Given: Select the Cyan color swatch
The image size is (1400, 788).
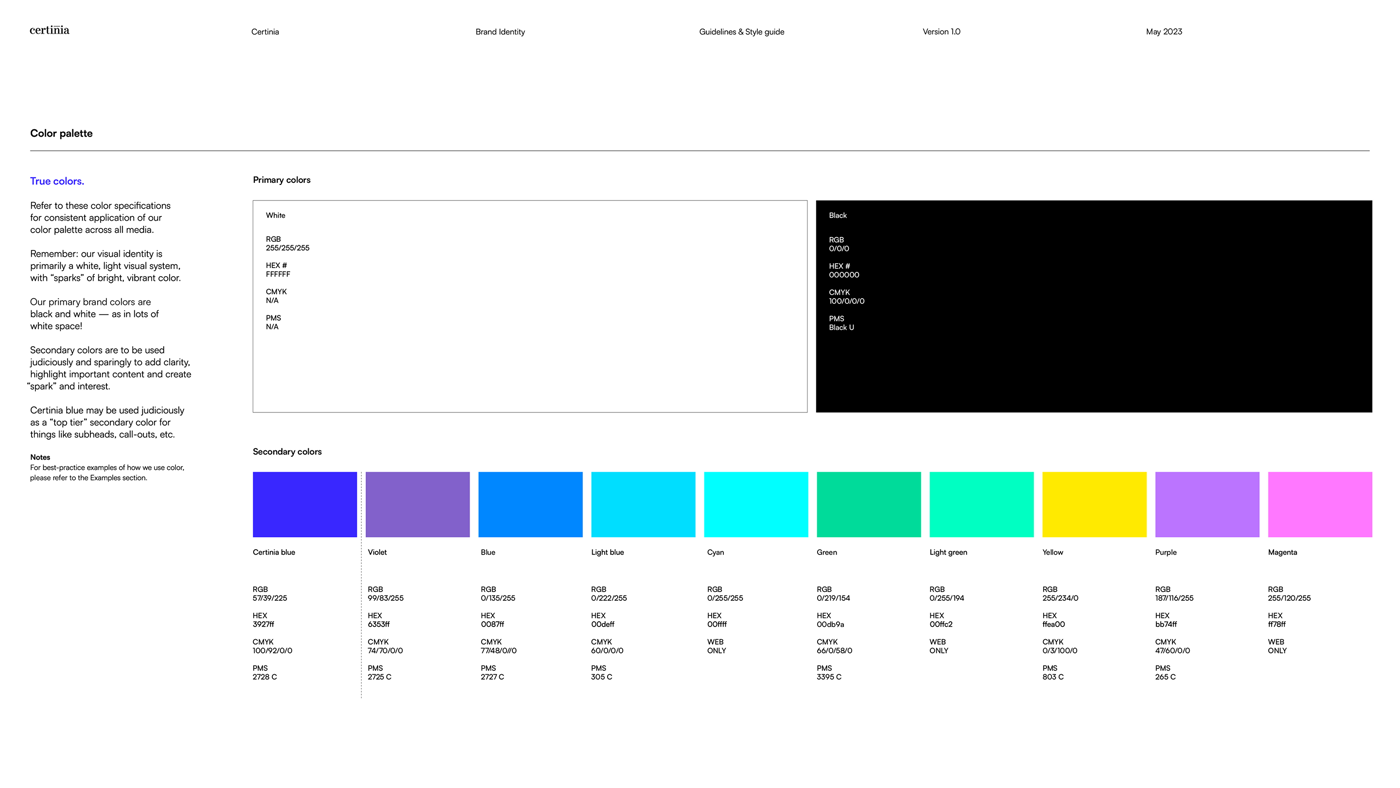Looking at the screenshot, I should (756, 504).
